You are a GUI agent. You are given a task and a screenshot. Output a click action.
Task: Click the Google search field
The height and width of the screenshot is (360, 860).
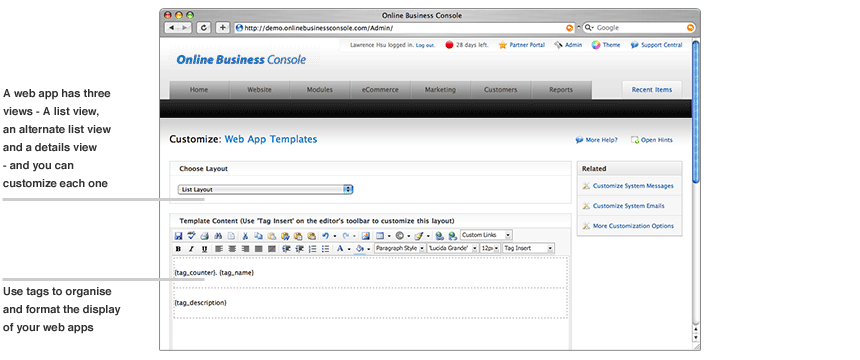click(638, 27)
